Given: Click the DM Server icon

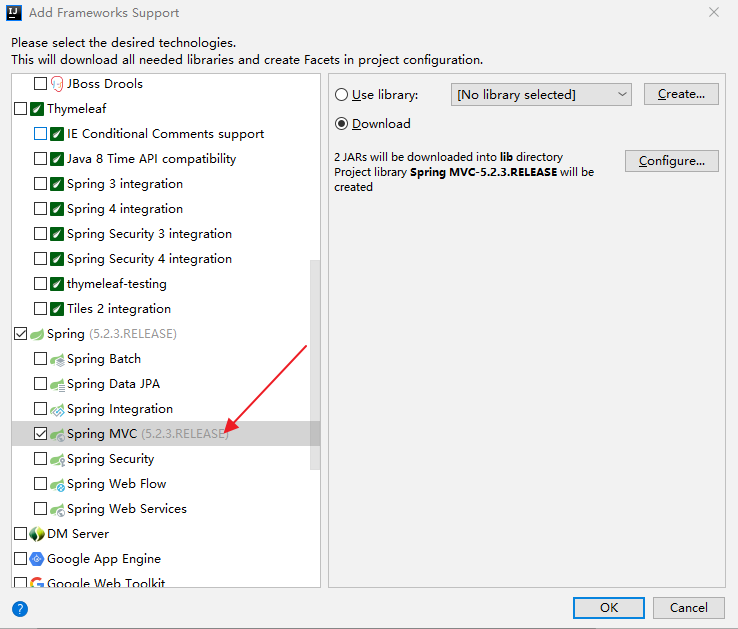Looking at the screenshot, I should [x=37, y=534].
